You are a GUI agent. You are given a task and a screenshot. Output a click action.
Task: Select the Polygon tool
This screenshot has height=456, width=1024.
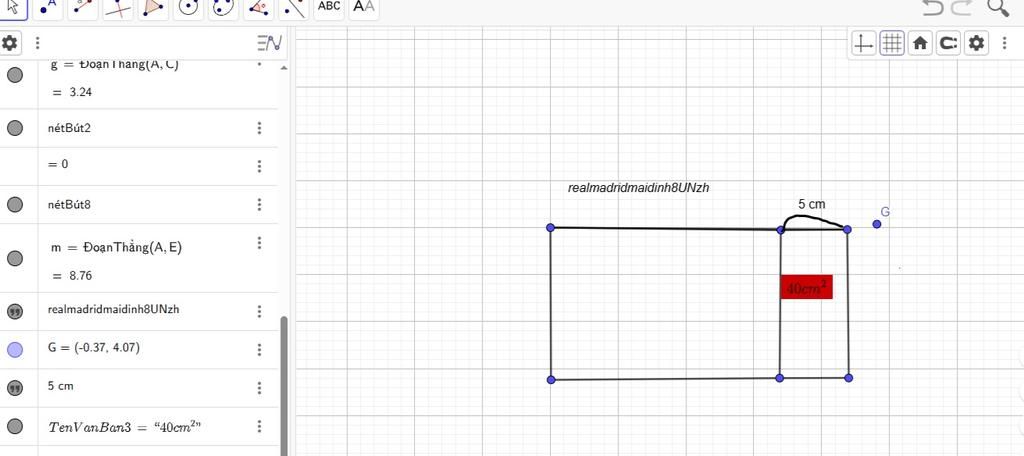153,7
